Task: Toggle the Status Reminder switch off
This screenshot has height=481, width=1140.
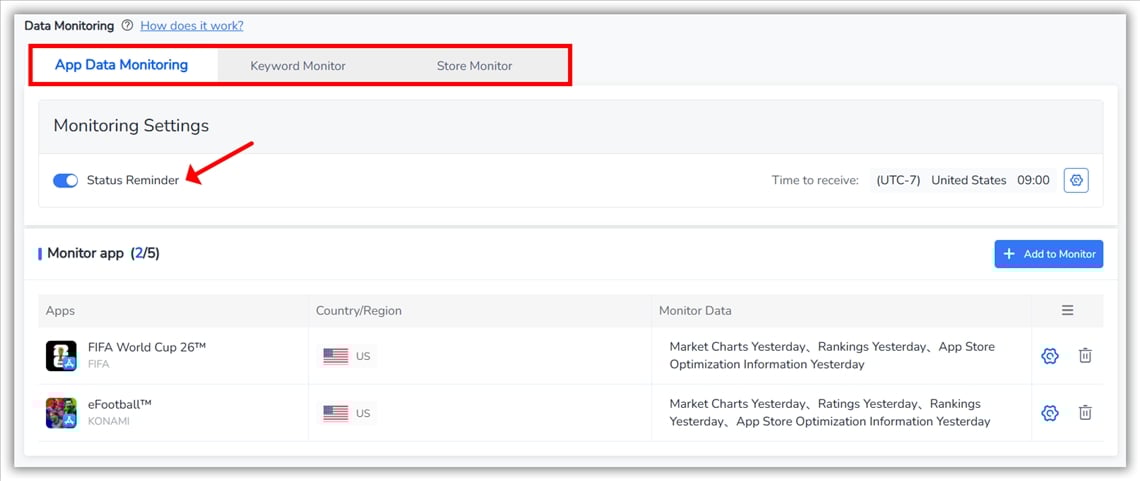Action: point(66,181)
